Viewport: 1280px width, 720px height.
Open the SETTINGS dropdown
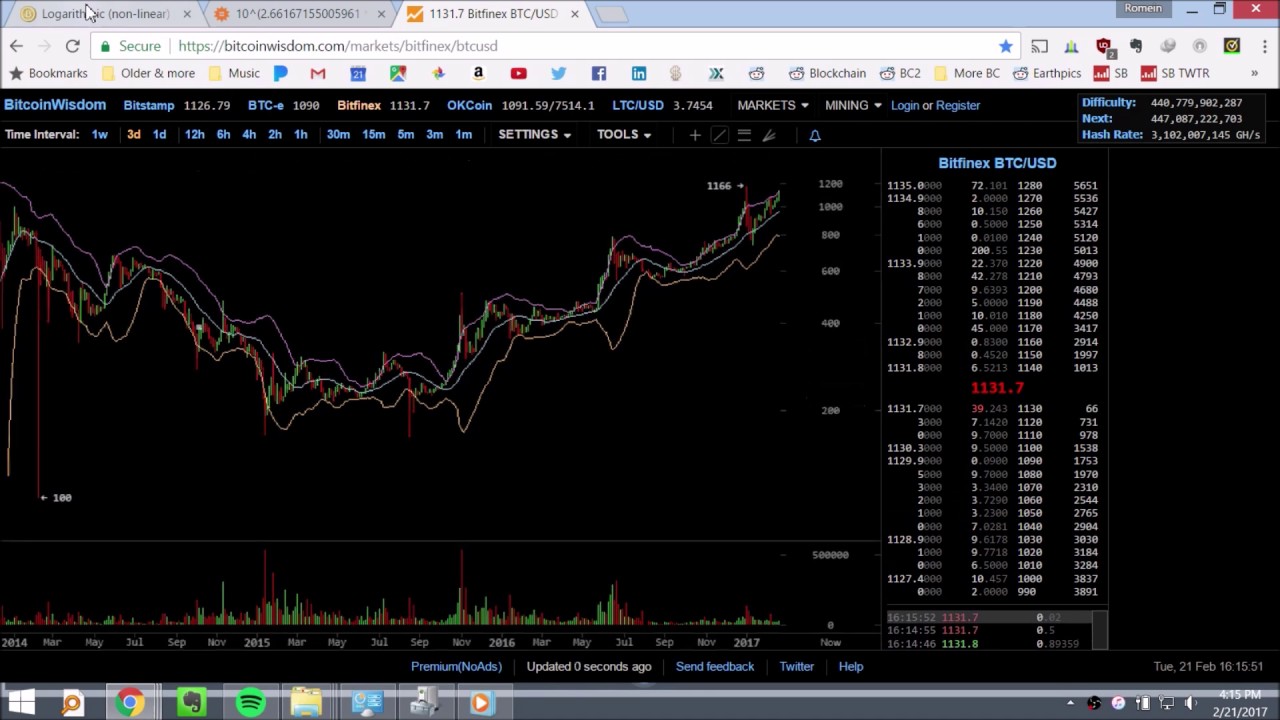pyautogui.click(x=535, y=134)
